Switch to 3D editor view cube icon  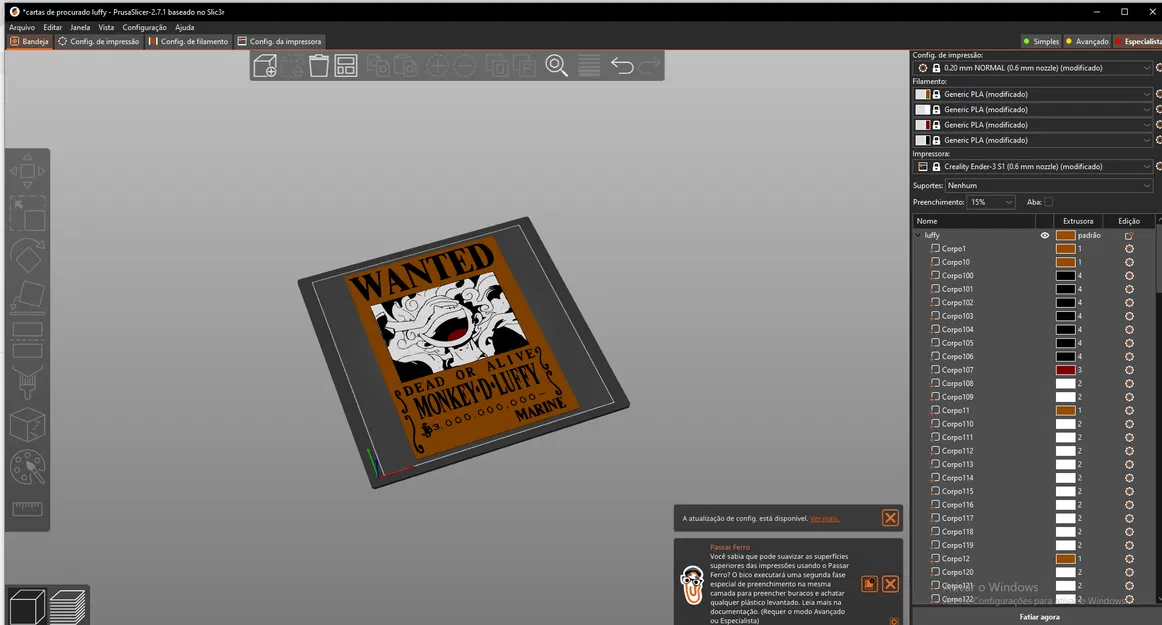coord(27,606)
